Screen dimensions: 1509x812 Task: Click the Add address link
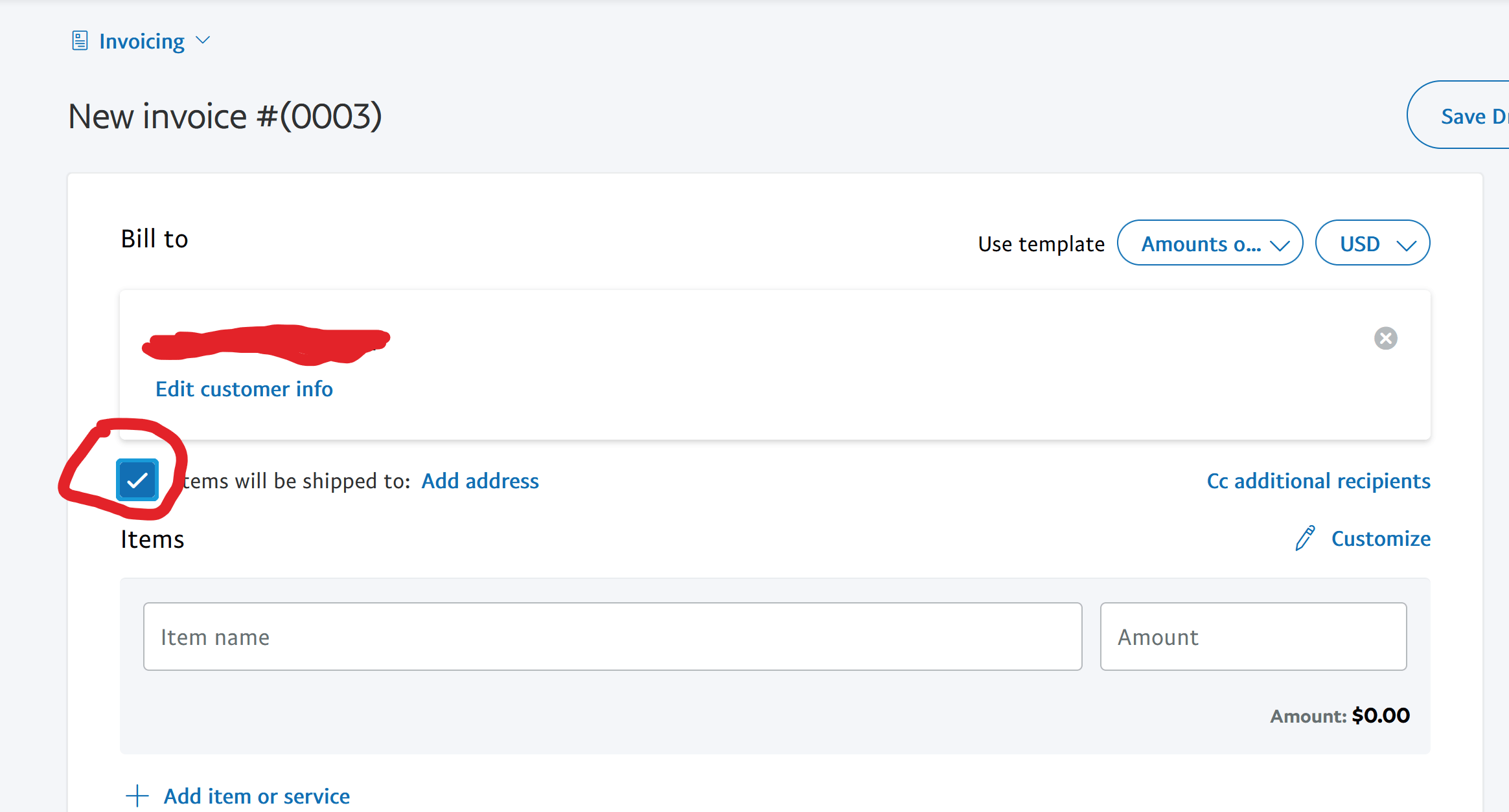pyautogui.click(x=479, y=481)
